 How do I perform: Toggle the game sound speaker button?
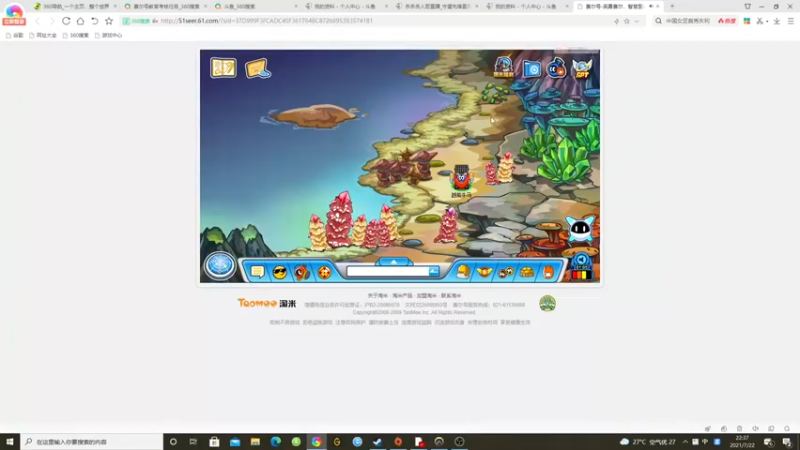point(581,260)
